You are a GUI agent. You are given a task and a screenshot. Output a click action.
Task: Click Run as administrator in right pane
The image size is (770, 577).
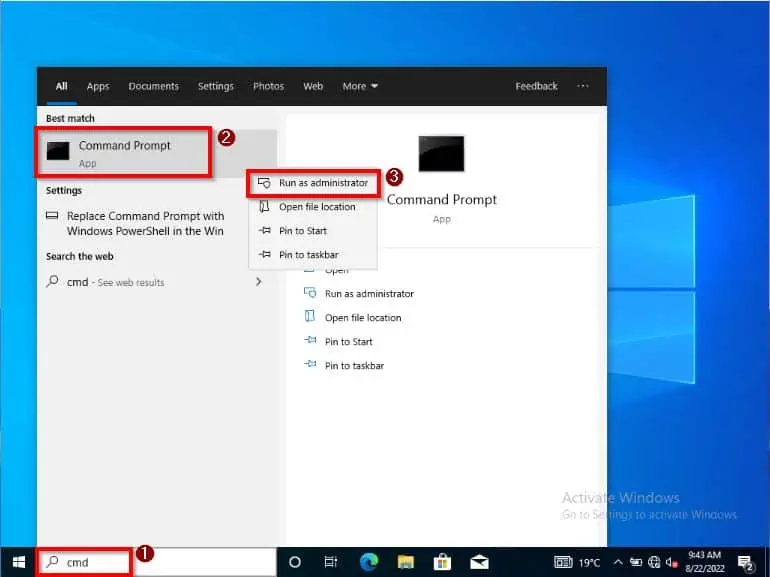coord(359,294)
